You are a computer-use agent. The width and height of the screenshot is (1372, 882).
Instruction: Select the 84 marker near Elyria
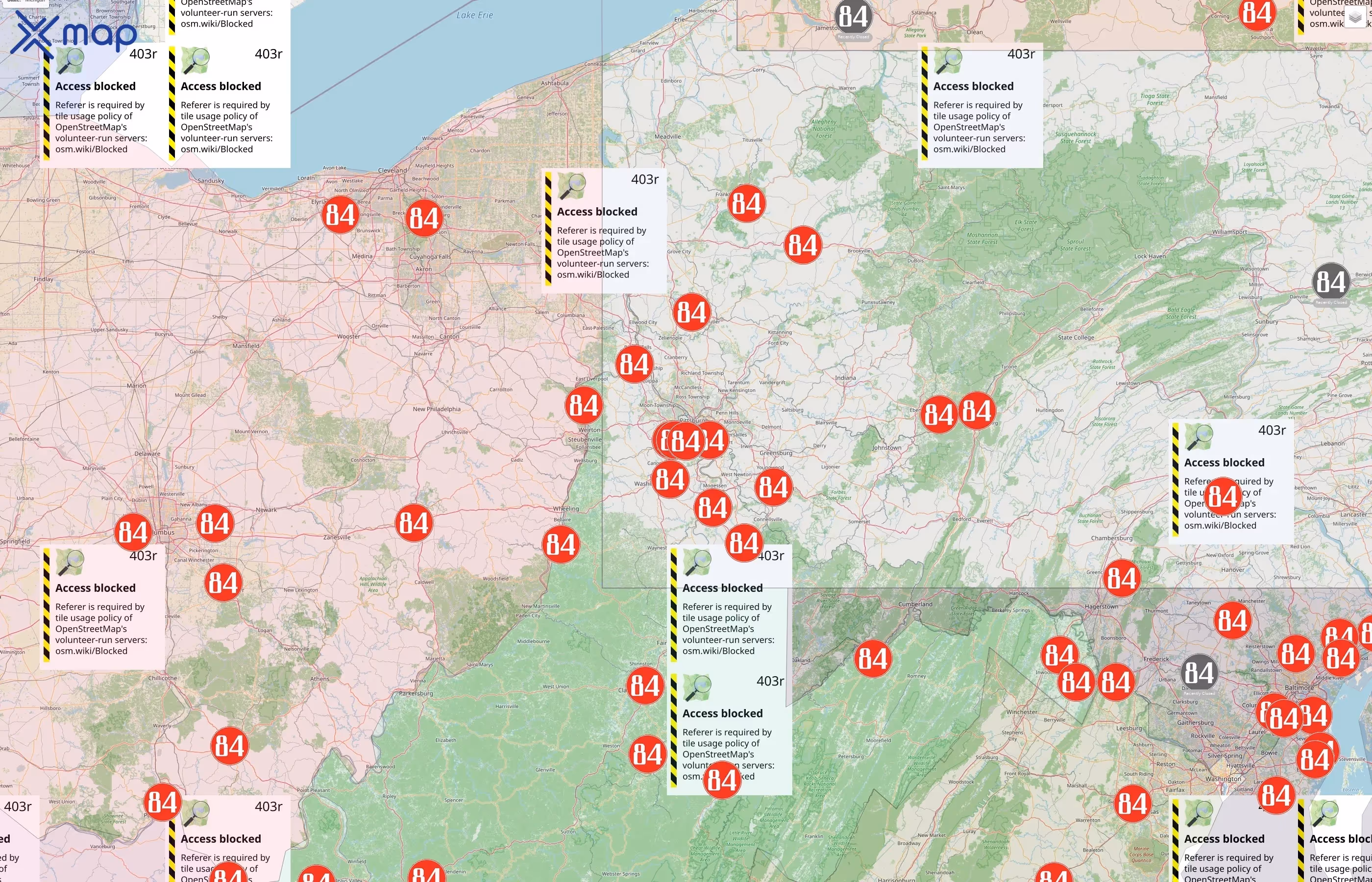[x=341, y=215]
